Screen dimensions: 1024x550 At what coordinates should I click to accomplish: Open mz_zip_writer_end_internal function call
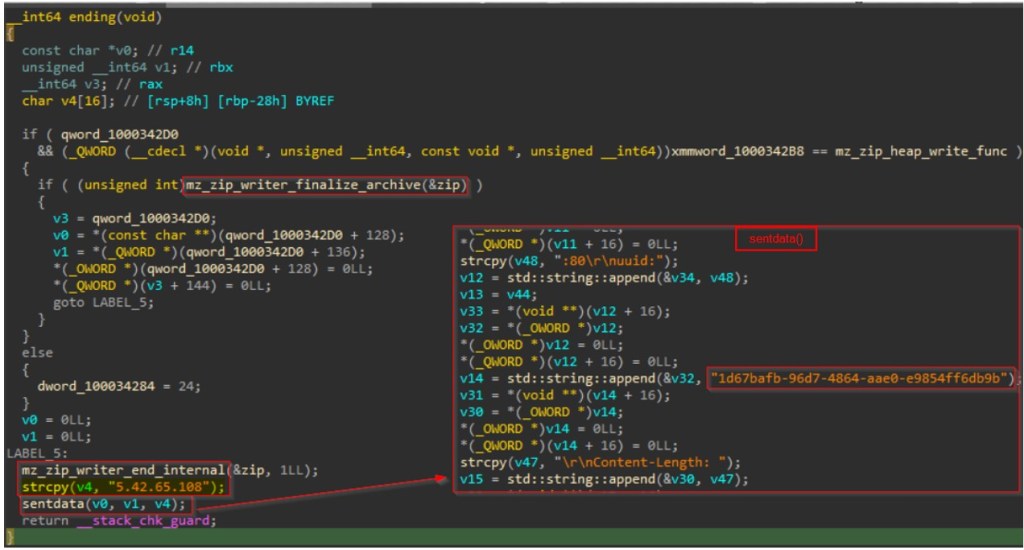click(129, 470)
